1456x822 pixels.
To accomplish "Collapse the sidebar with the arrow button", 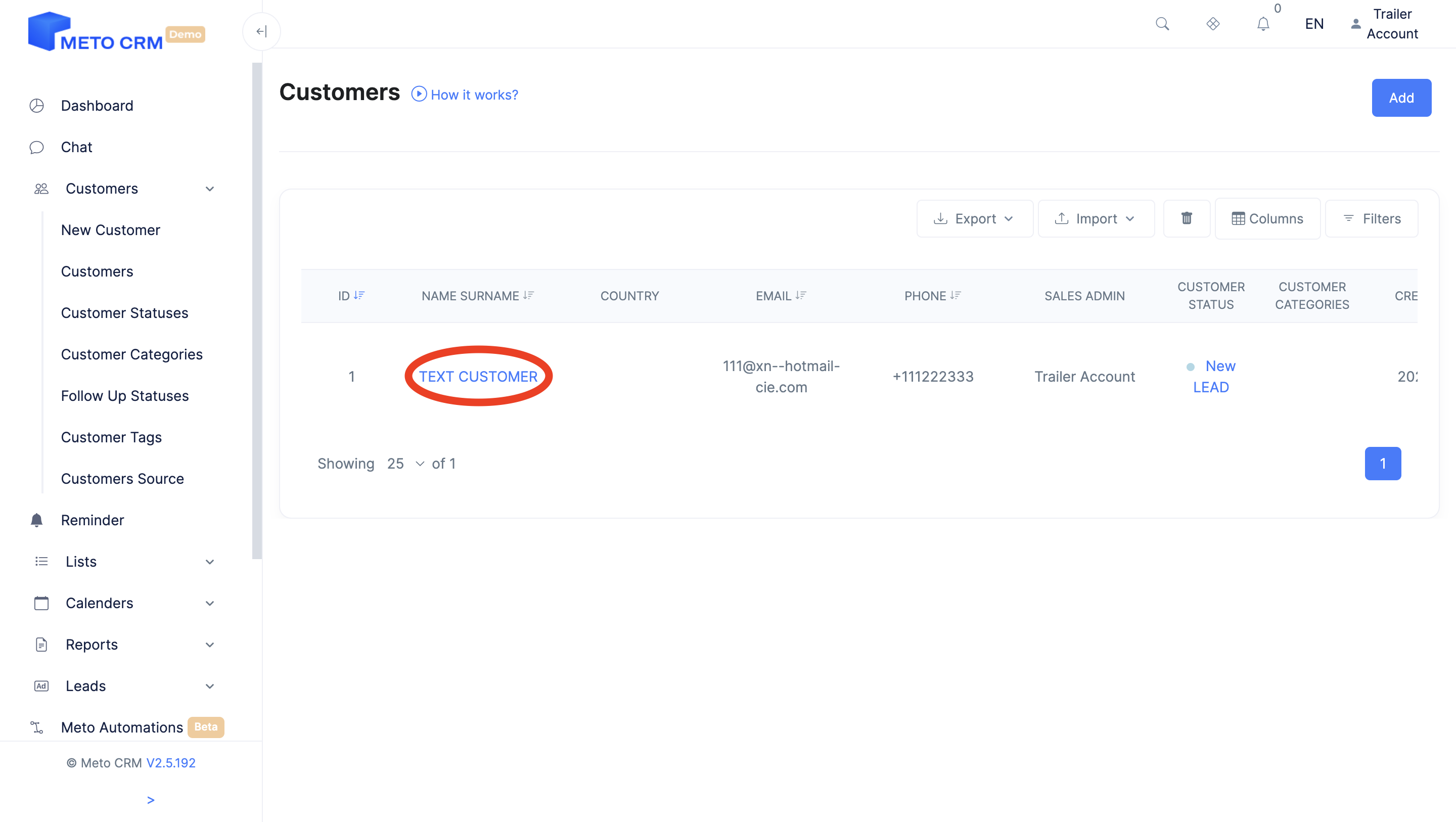I will (x=261, y=32).
